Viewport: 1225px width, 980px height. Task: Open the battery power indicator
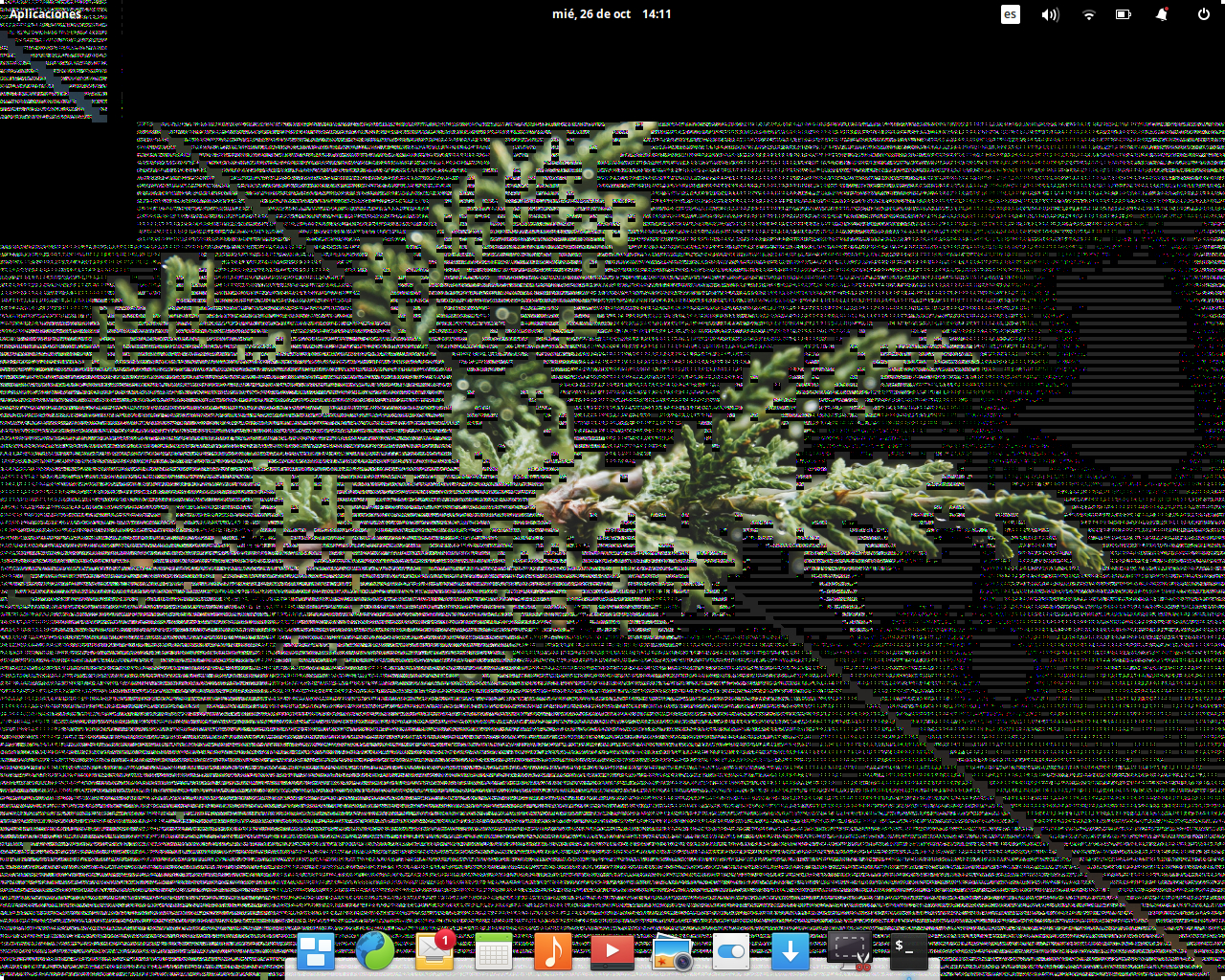1124,14
